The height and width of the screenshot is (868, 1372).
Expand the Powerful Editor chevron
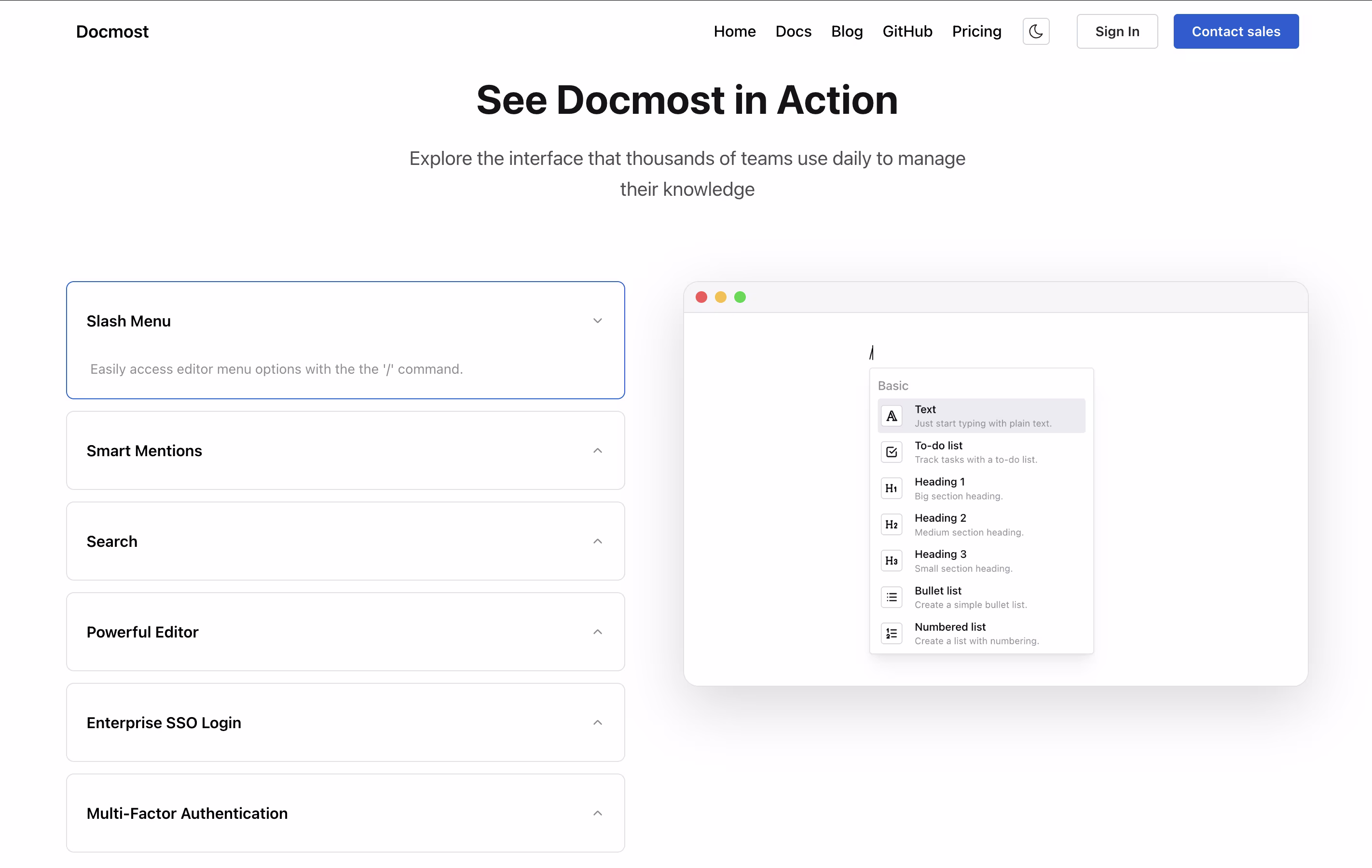[597, 632]
